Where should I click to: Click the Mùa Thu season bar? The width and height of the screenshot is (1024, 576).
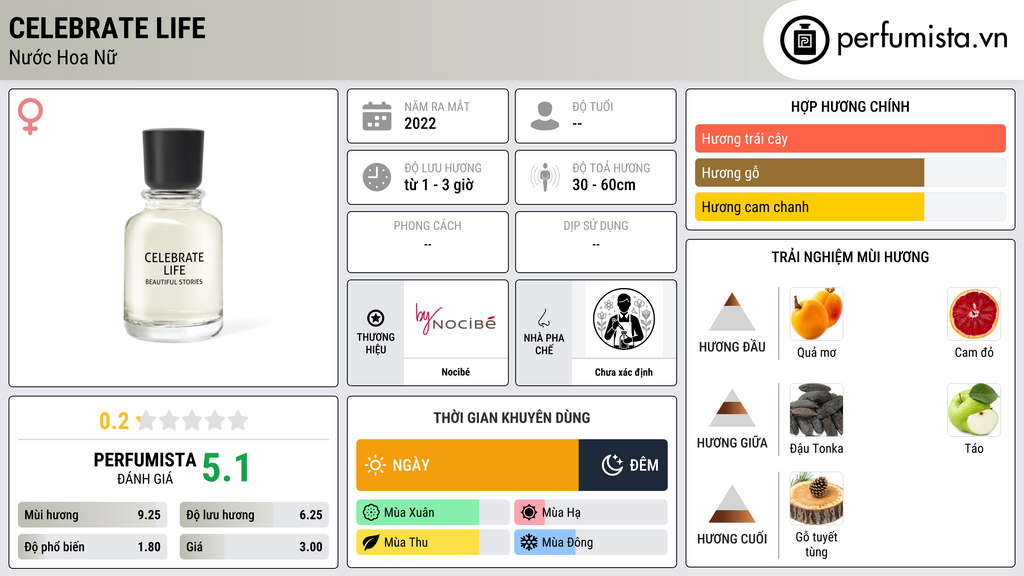point(433,542)
